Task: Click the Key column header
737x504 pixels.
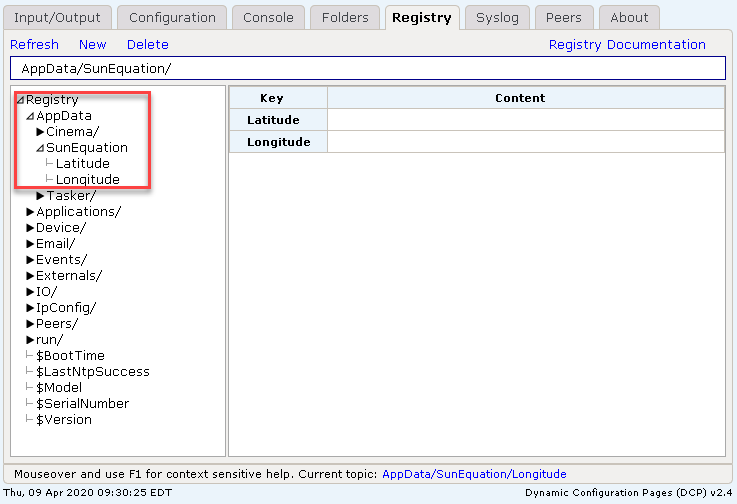Action: coord(278,98)
